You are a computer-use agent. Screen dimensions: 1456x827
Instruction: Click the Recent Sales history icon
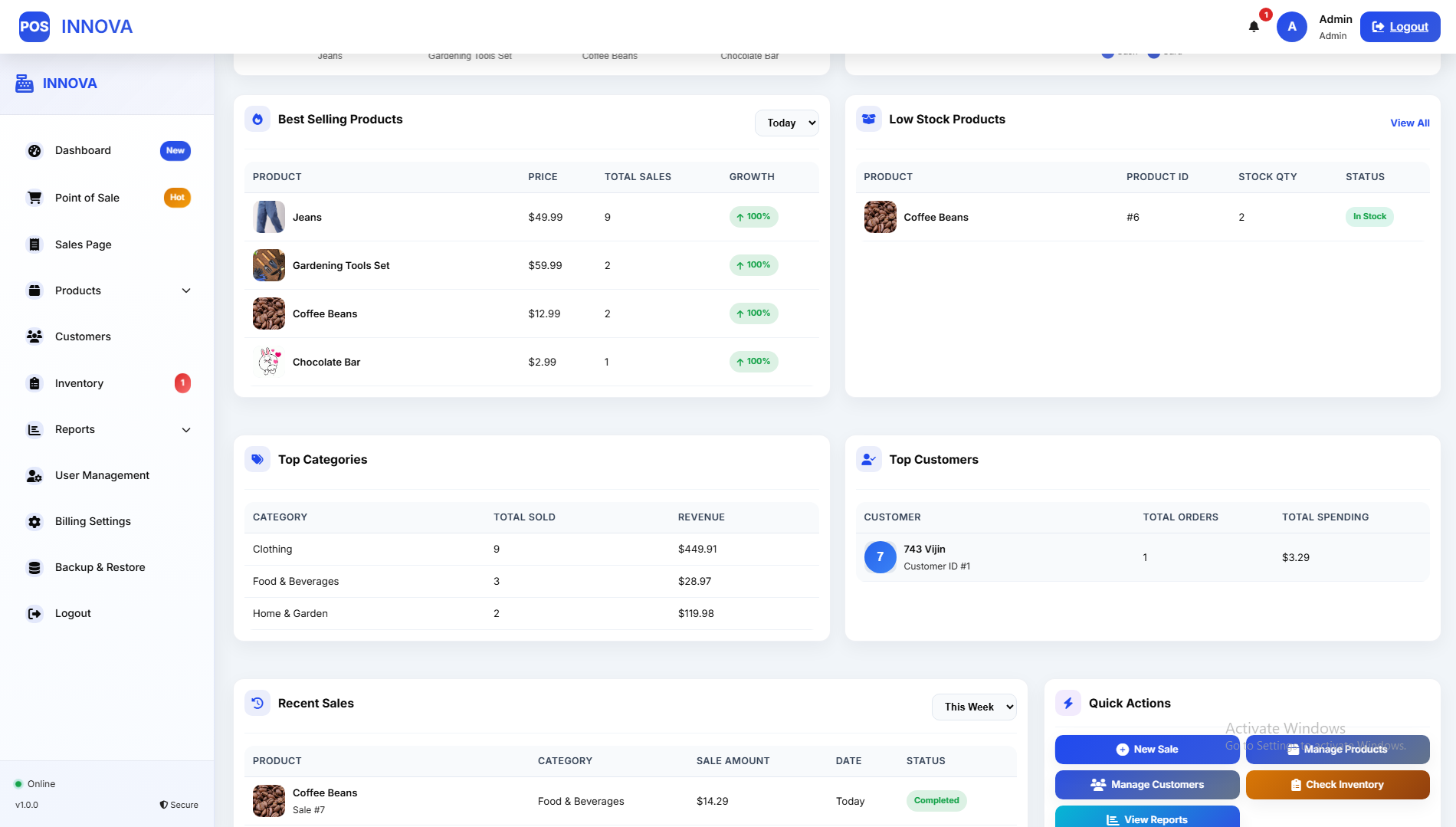pyautogui.click(x=257, y=704)
